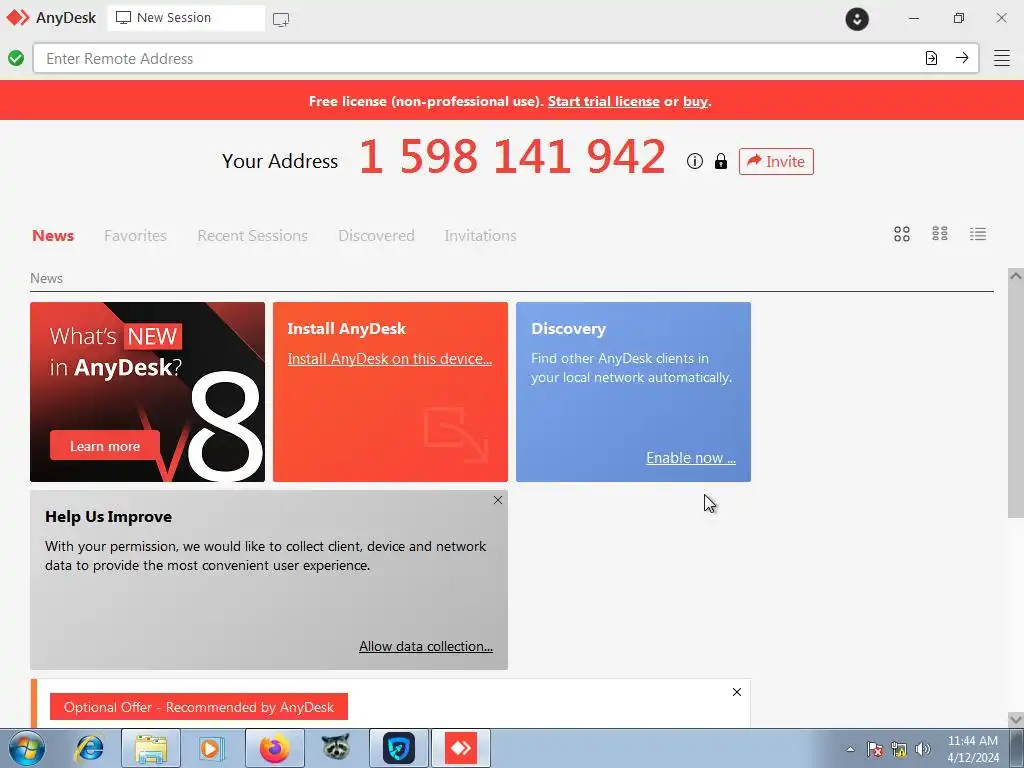
Task: Click the address number 1 598 141 942
Action: click(513, 157)
